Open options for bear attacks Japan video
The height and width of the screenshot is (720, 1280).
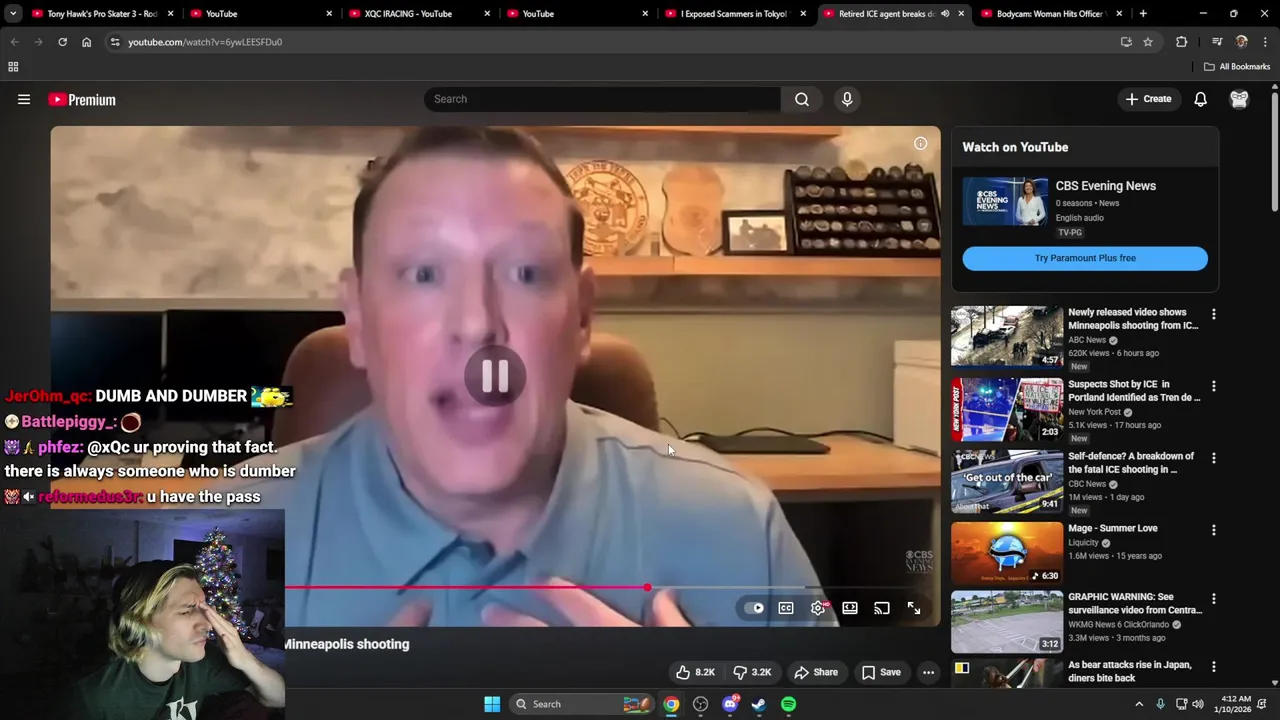[1214, 666]
